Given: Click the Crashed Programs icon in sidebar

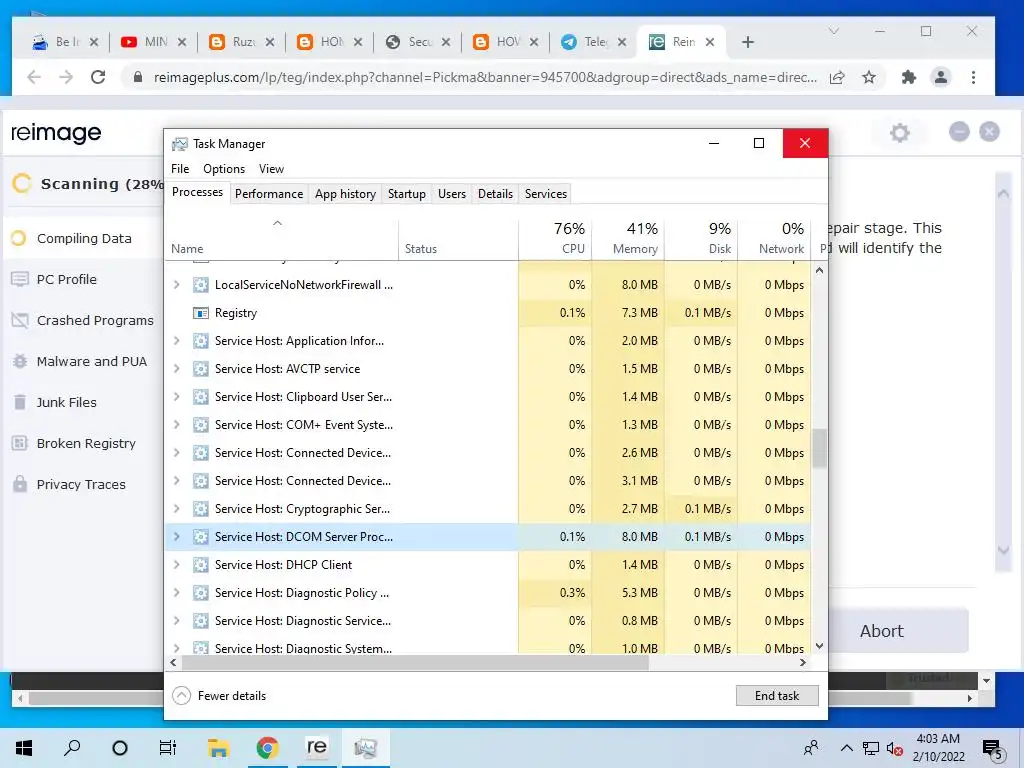Looking at the screenshot, I should point(20,321).
